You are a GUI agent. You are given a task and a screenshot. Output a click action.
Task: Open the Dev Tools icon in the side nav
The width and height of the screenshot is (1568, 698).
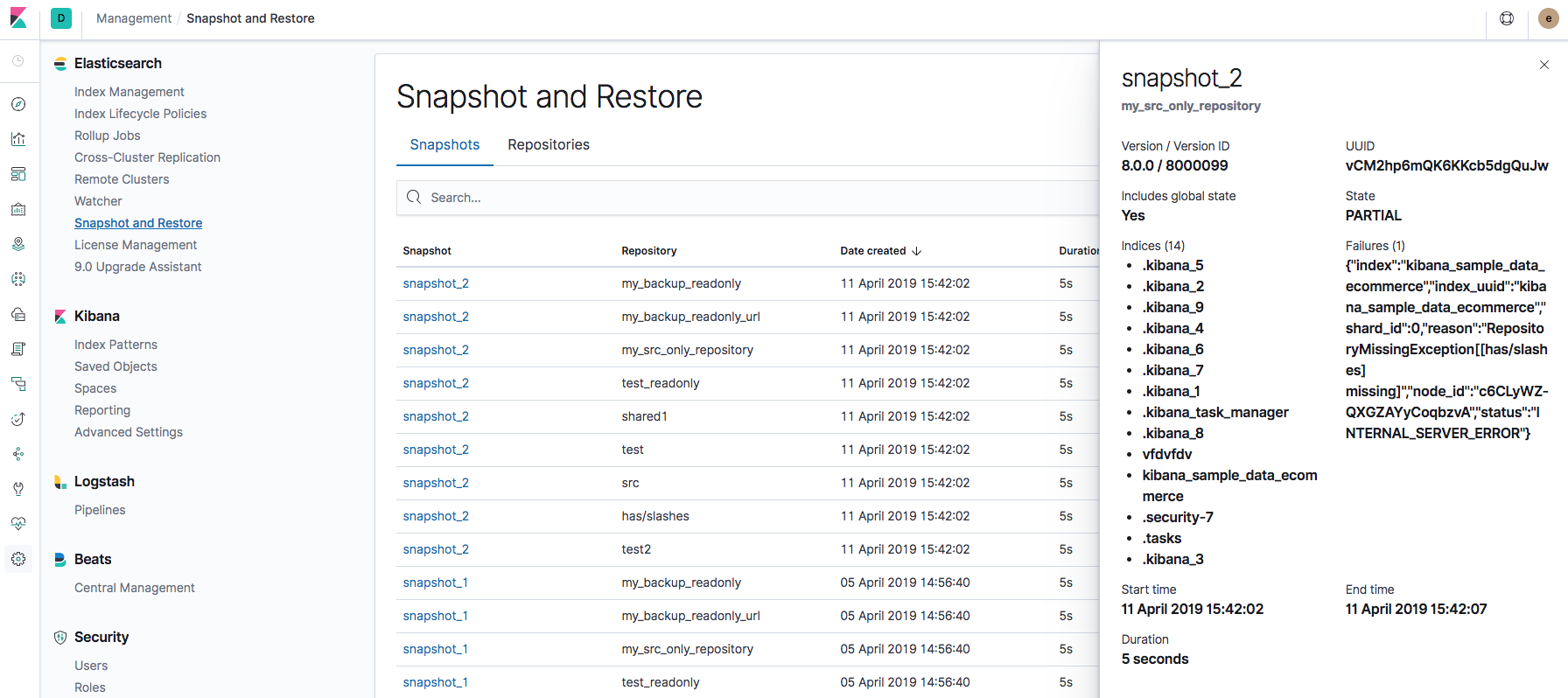click(18, 489)
